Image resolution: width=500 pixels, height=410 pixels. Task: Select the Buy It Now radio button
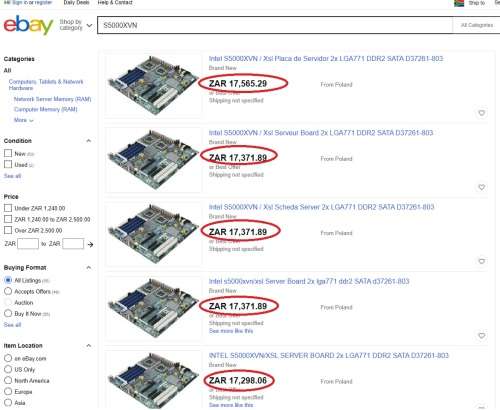click(x=8, y=313)
